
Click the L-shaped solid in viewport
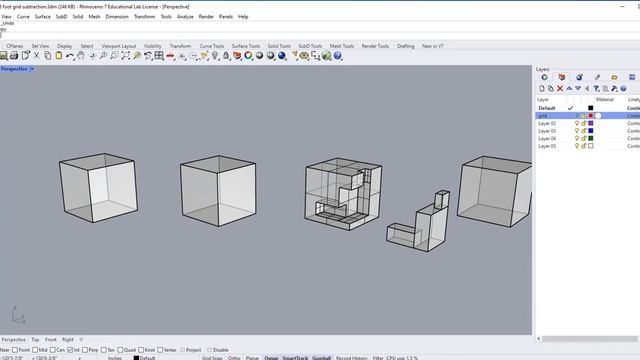[x=418, y=222]
